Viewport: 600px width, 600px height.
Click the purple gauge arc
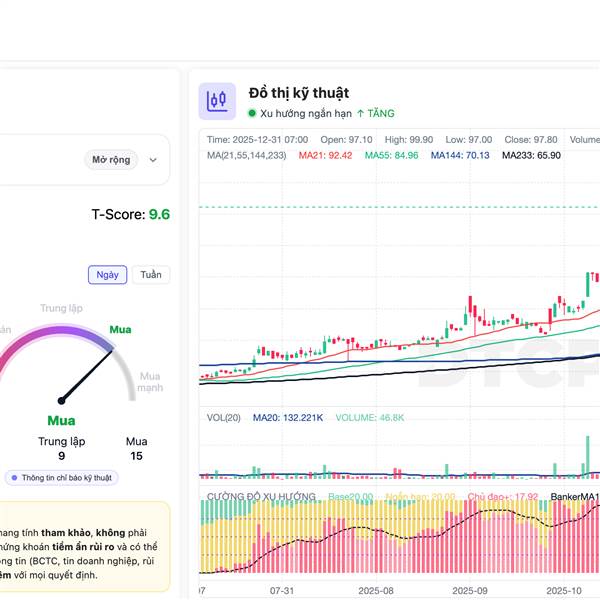(61, 329)
